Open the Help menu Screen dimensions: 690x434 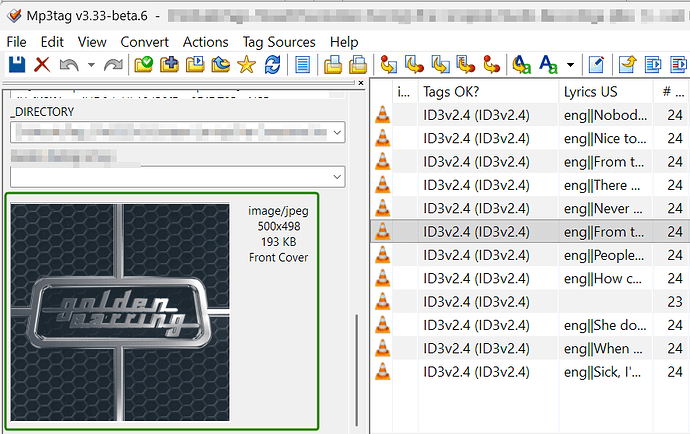point(344,42)
